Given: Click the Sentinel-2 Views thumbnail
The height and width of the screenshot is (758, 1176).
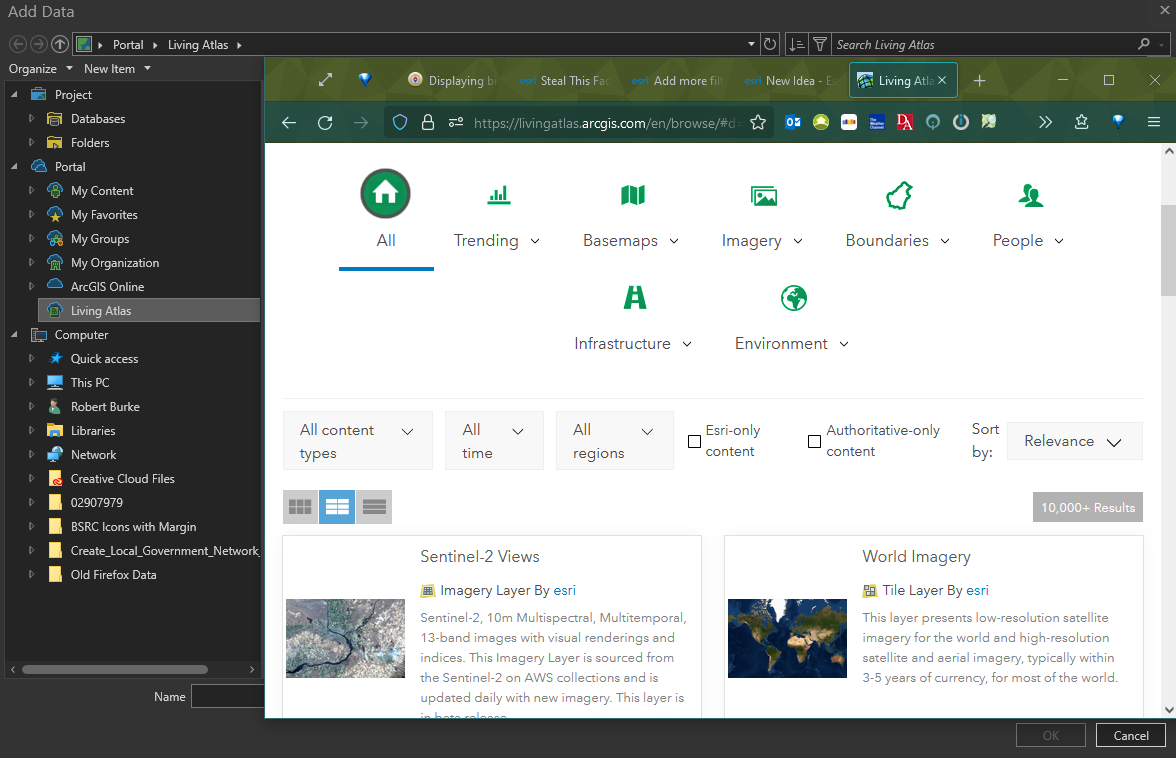Looking at the screenshot, I should pos(345,638).
